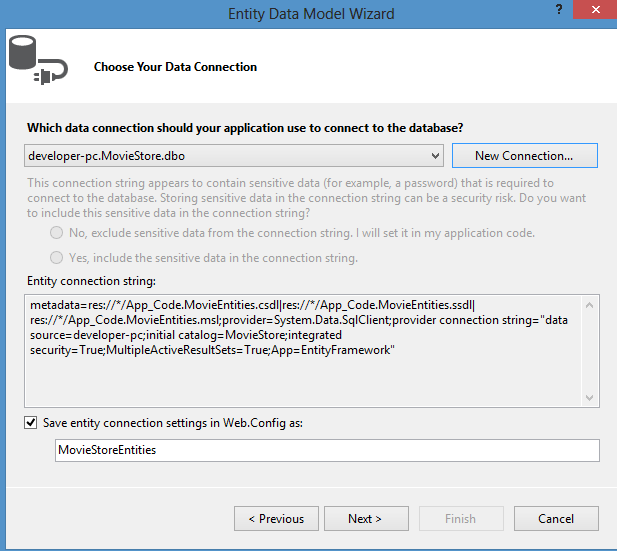
Task: Proceed with the Next button
Action: pos(364,519)
